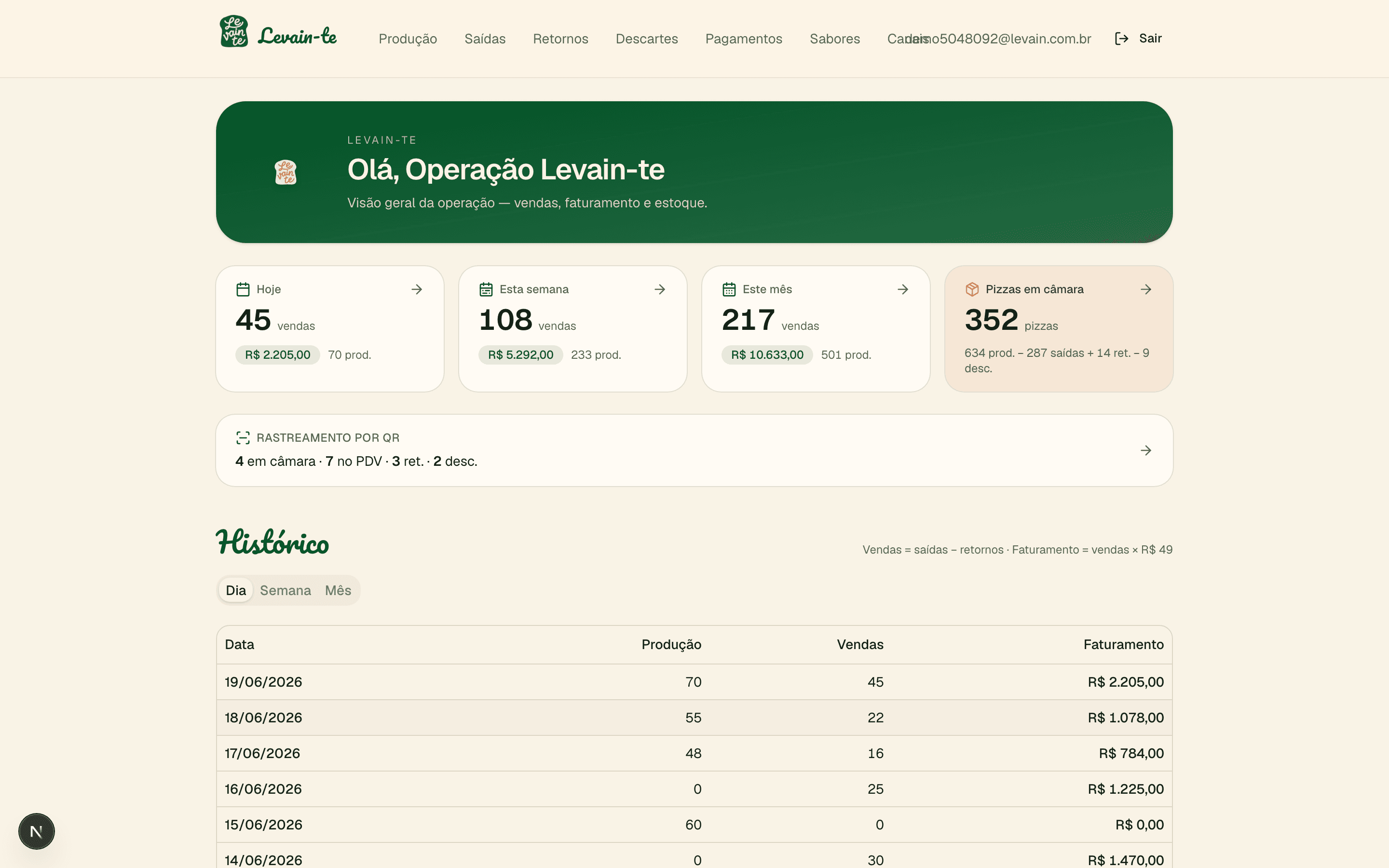Viewport: 1389px width, 868px height.
Task: Go to Saídas page
Action: [x=485, y=39]
